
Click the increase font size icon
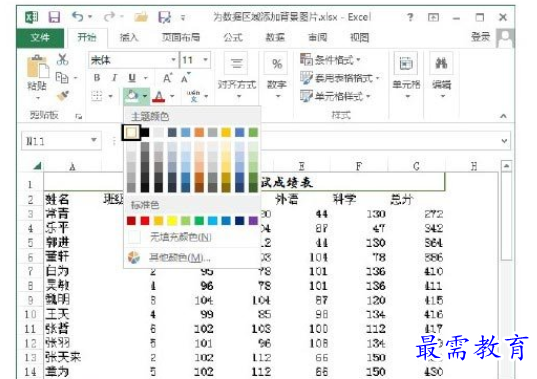click(x=167, y=78)
